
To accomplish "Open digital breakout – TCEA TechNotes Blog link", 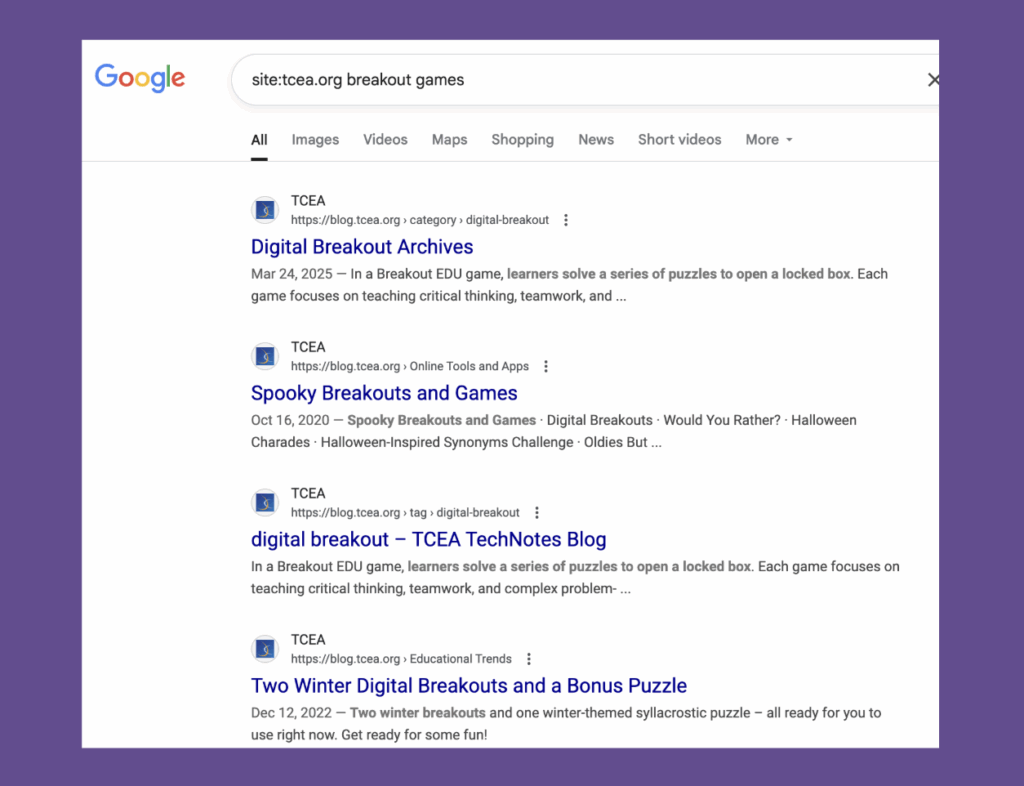I will click(x=428, y=539).
